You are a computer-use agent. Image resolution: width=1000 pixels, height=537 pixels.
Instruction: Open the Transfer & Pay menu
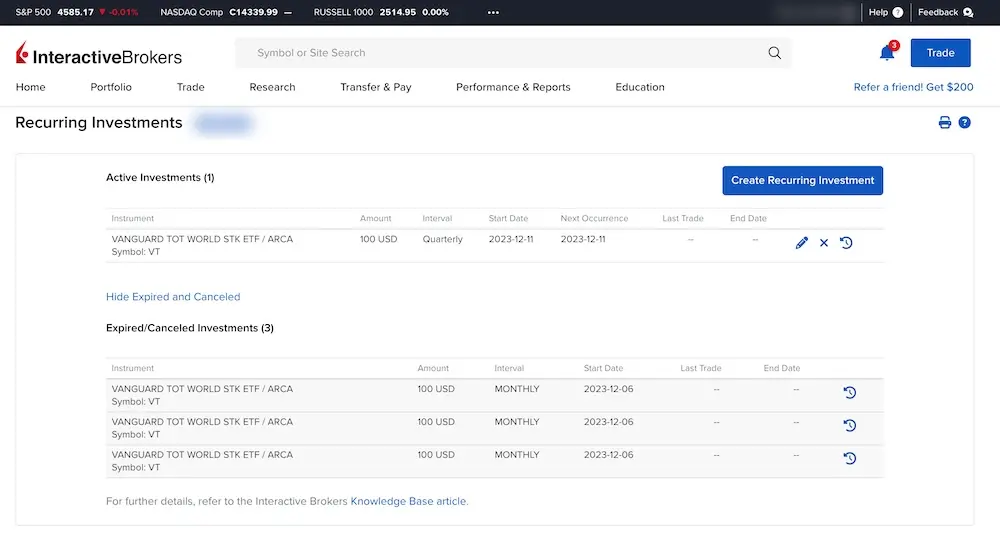[x=376, y=87]
